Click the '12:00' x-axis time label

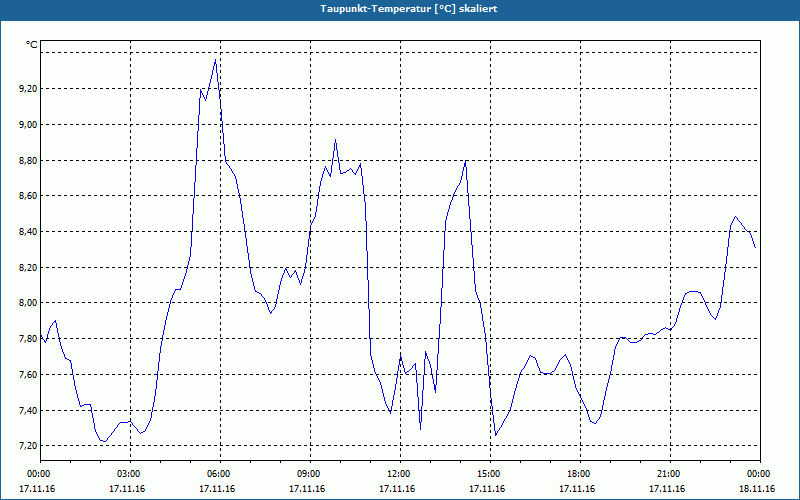pos(401,474)
